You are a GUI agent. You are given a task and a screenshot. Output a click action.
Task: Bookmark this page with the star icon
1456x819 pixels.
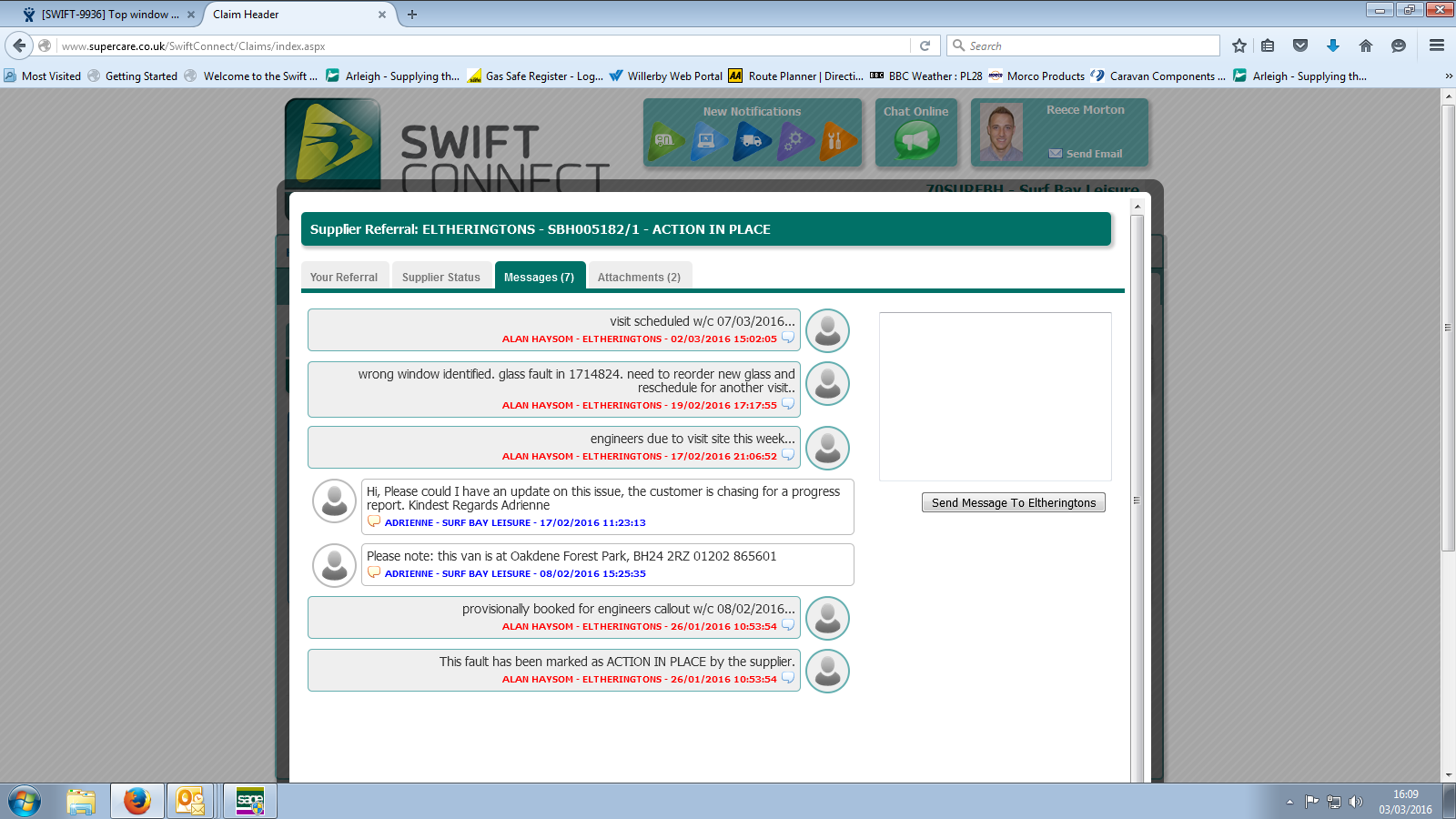point(1239,45)
